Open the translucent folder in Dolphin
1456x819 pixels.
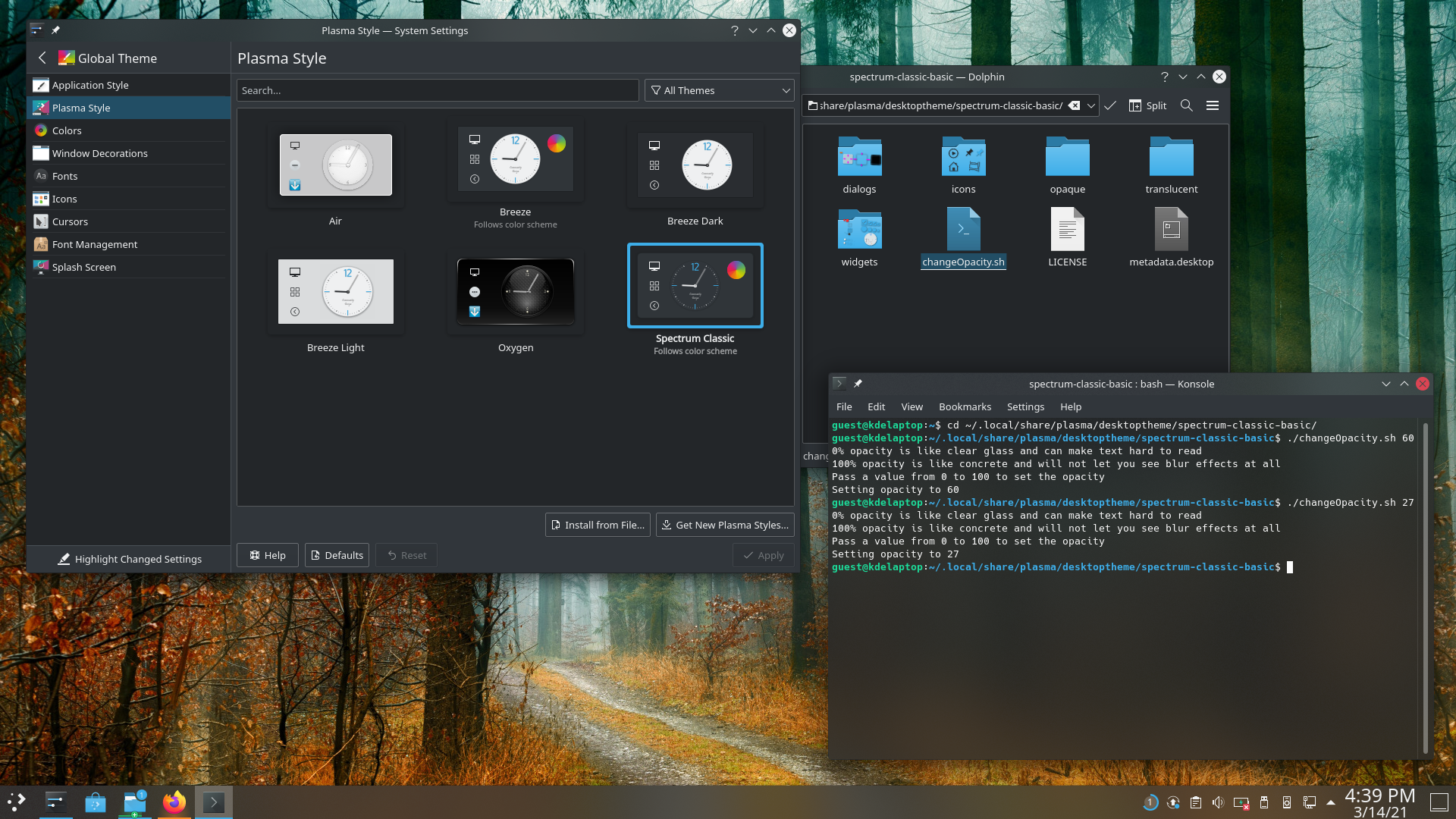(x=1171, y=165)
